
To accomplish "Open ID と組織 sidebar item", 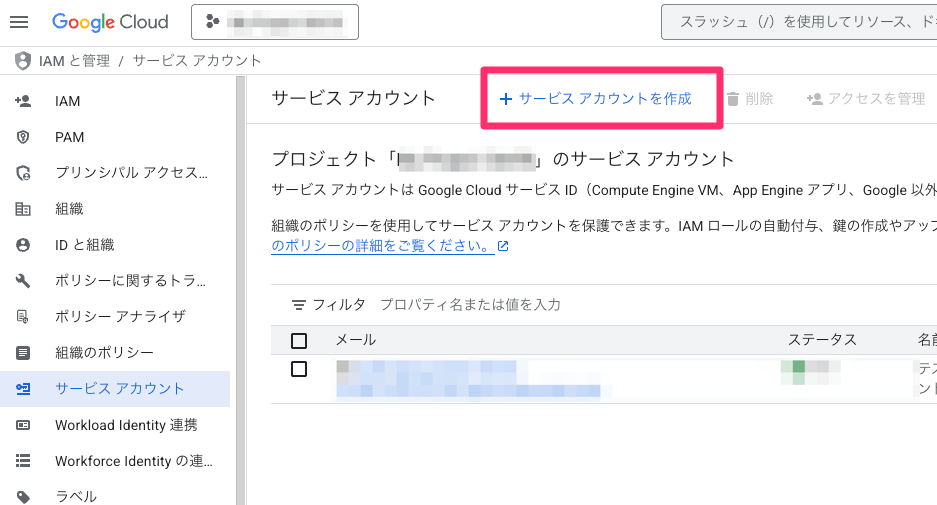I will tap(84, 244).
